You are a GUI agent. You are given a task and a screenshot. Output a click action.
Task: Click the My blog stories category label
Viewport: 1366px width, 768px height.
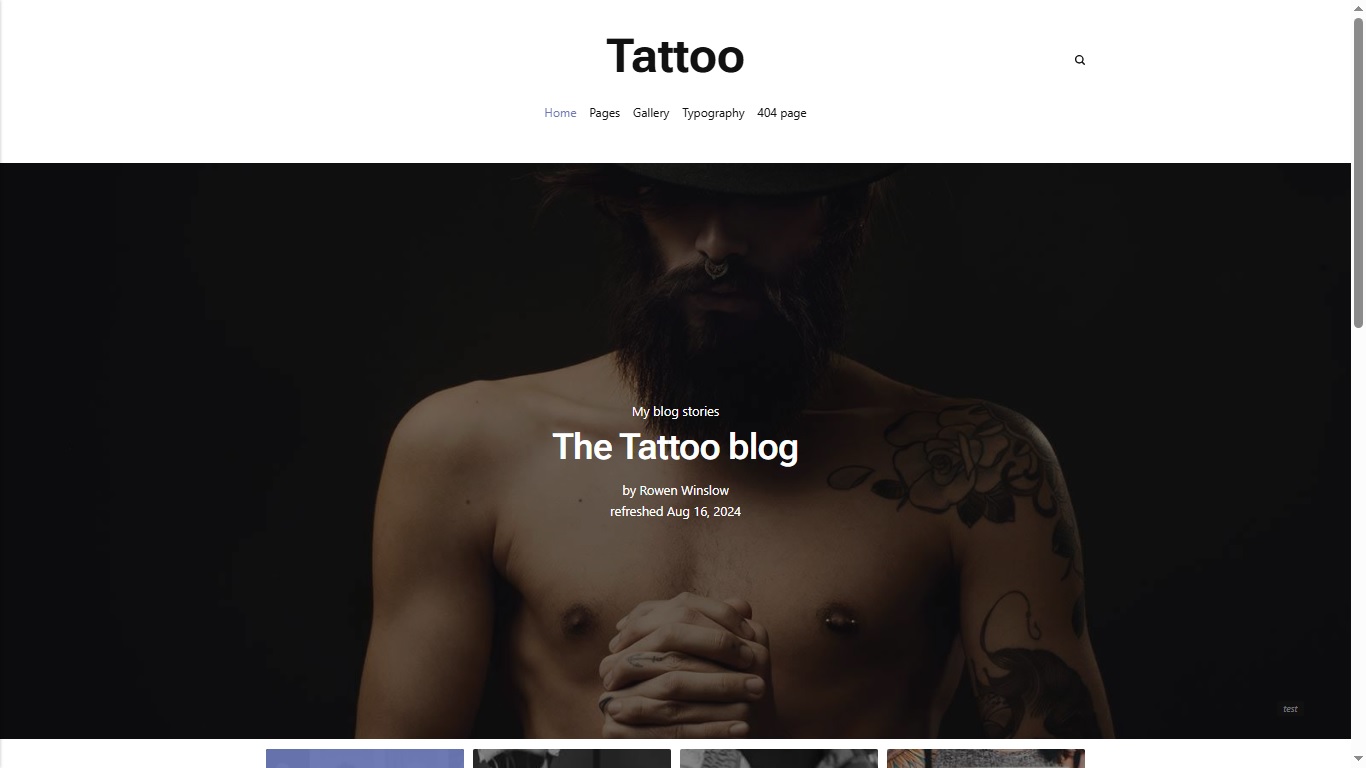[675, 411]
